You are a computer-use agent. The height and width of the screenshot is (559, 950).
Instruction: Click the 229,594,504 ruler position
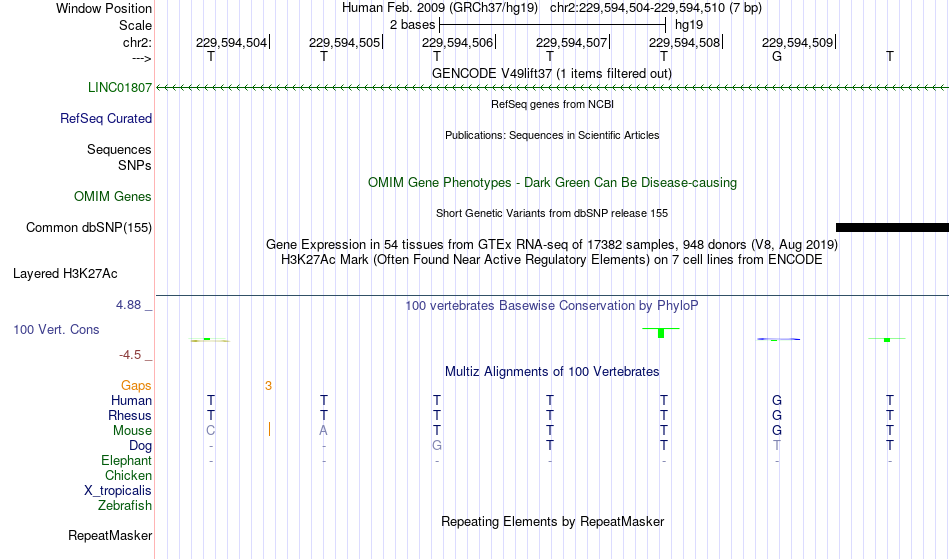pyautogui.click(x=231, y=42)
